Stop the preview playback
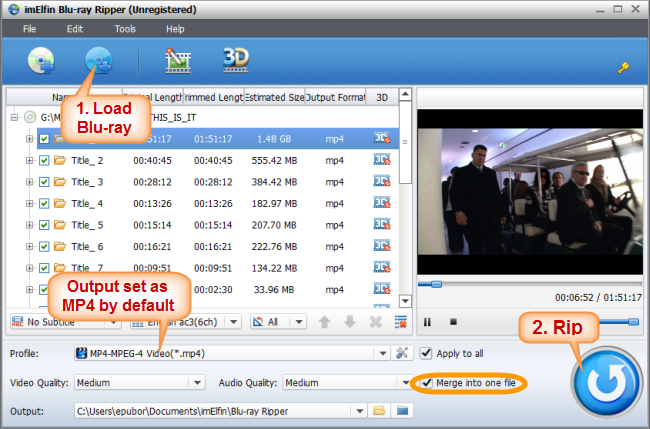 [x=454, y=322]
